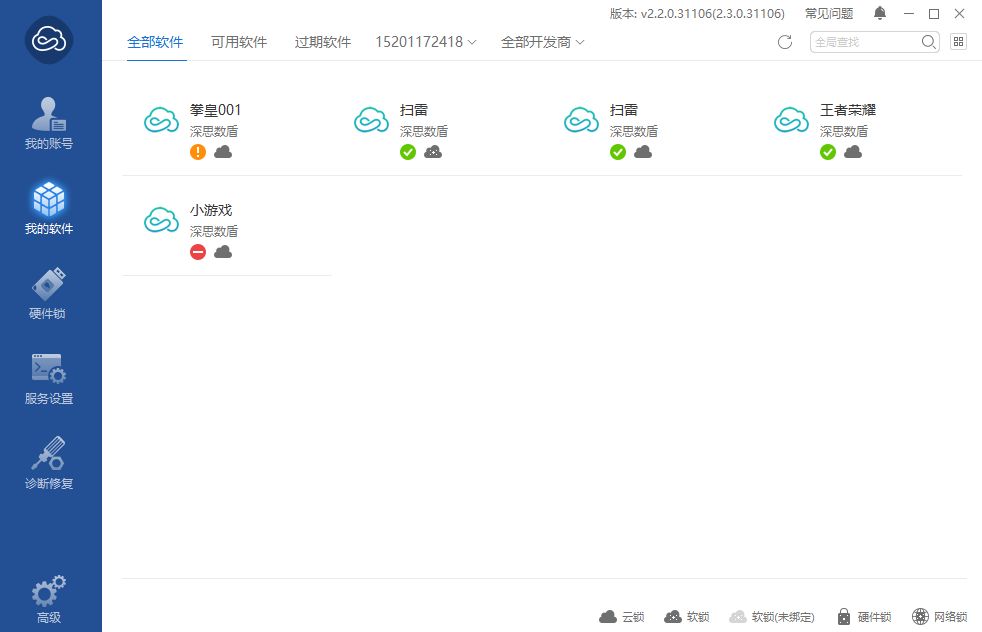Open the notification bell
Screen dimensions: 982x632
880,13
